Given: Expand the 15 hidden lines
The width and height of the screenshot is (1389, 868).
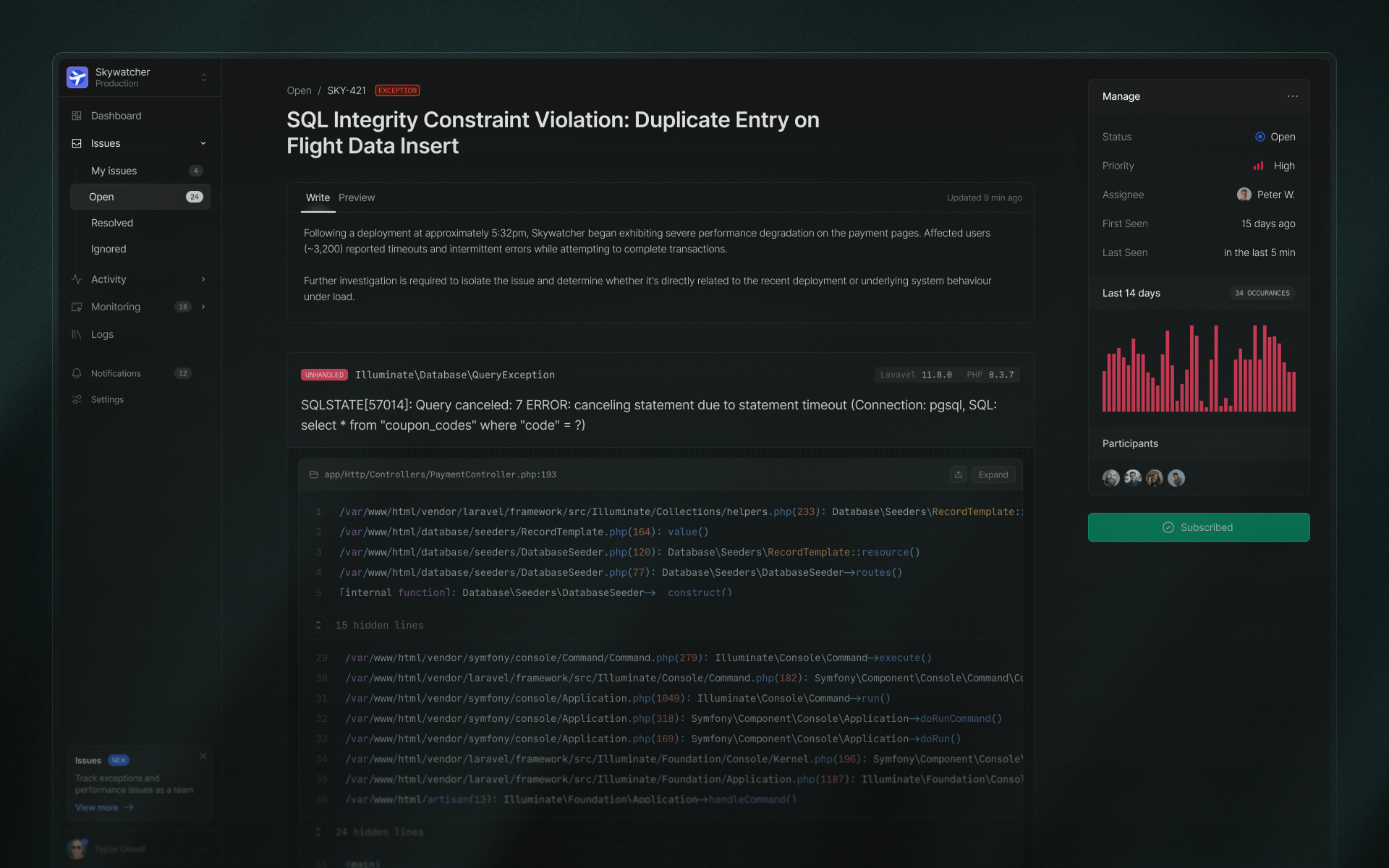Looking at the screenshot, I should point(318,625).
